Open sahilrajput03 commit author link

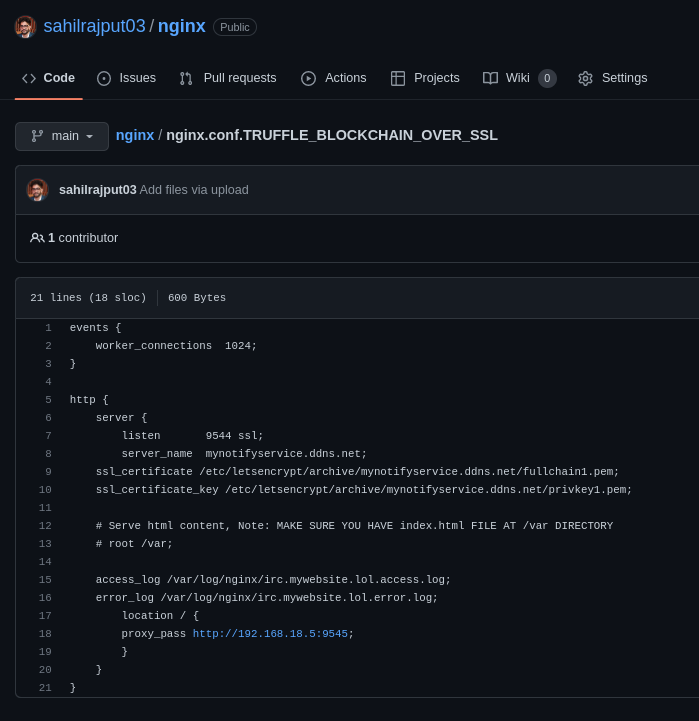[97, 190]
